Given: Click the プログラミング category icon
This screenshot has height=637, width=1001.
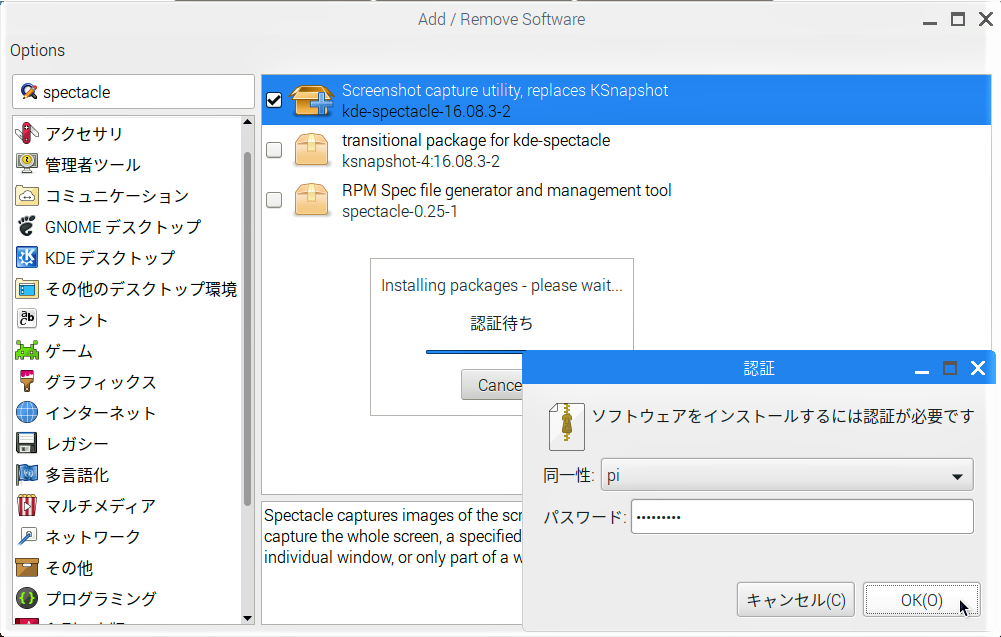Looking at the screenshot, I should click(27, 598).
